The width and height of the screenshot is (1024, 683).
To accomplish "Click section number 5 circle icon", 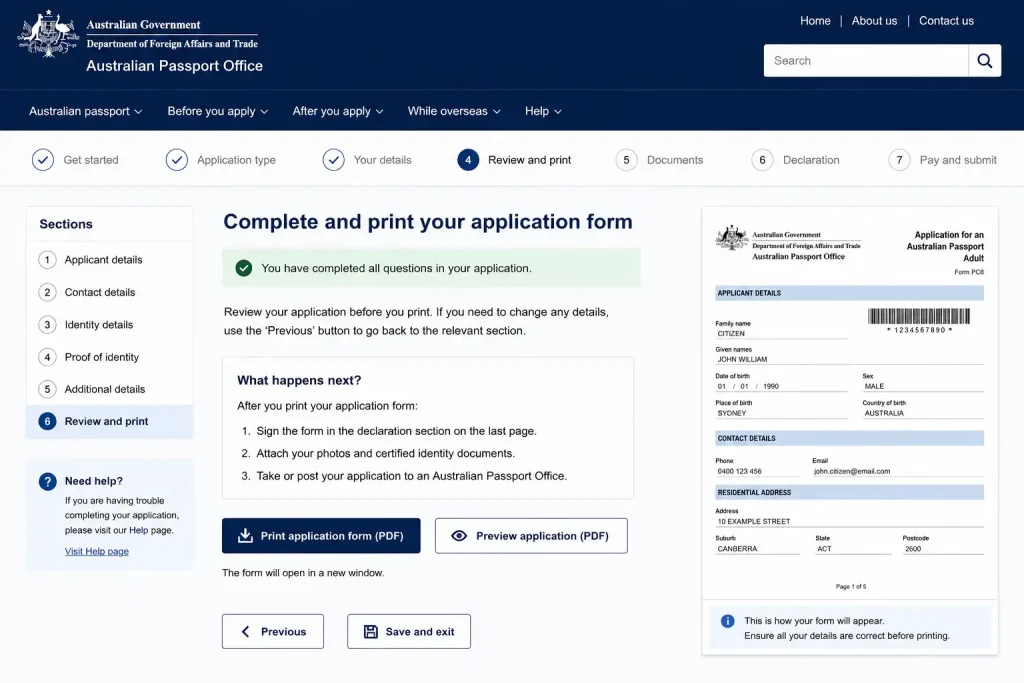I will tap(47, 389).
